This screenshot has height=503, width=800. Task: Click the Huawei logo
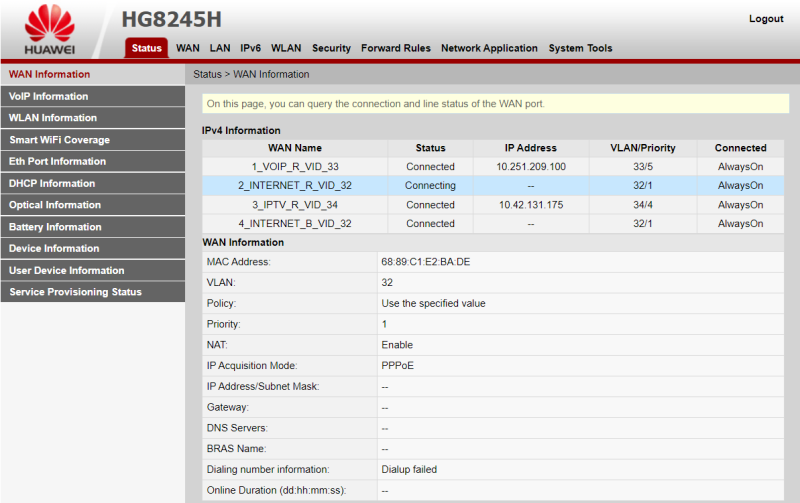pos(49,30)
